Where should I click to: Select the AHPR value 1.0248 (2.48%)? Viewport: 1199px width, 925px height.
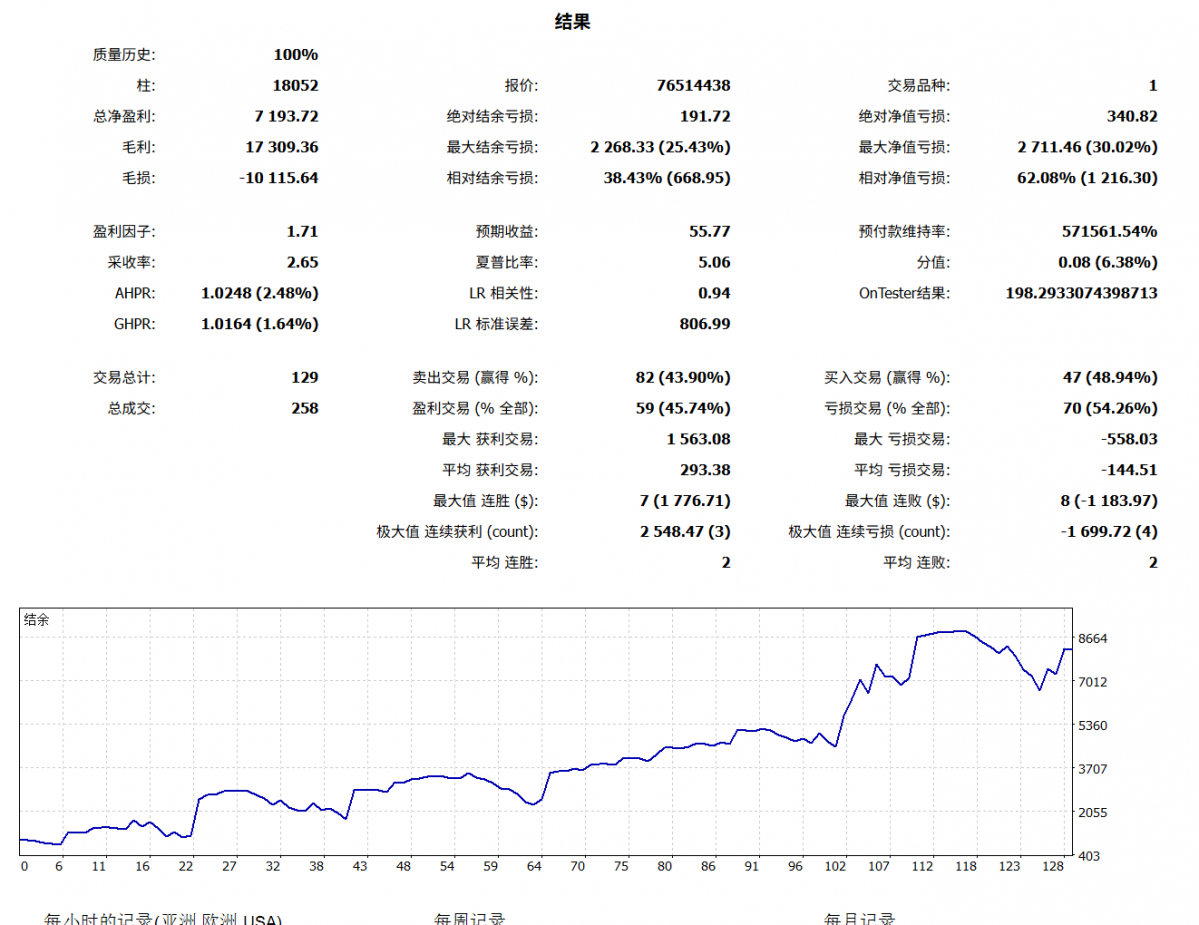click(x=259, y=293)
